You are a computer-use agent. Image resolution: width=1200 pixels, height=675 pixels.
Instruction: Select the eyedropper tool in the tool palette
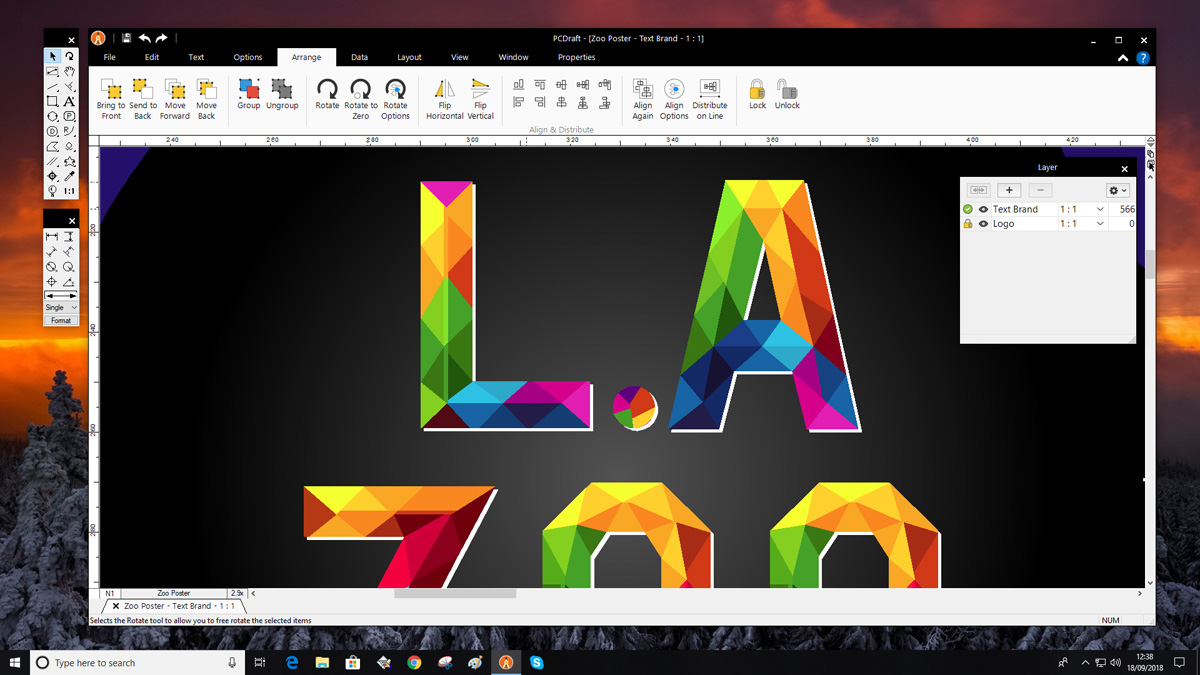point(69,176)
